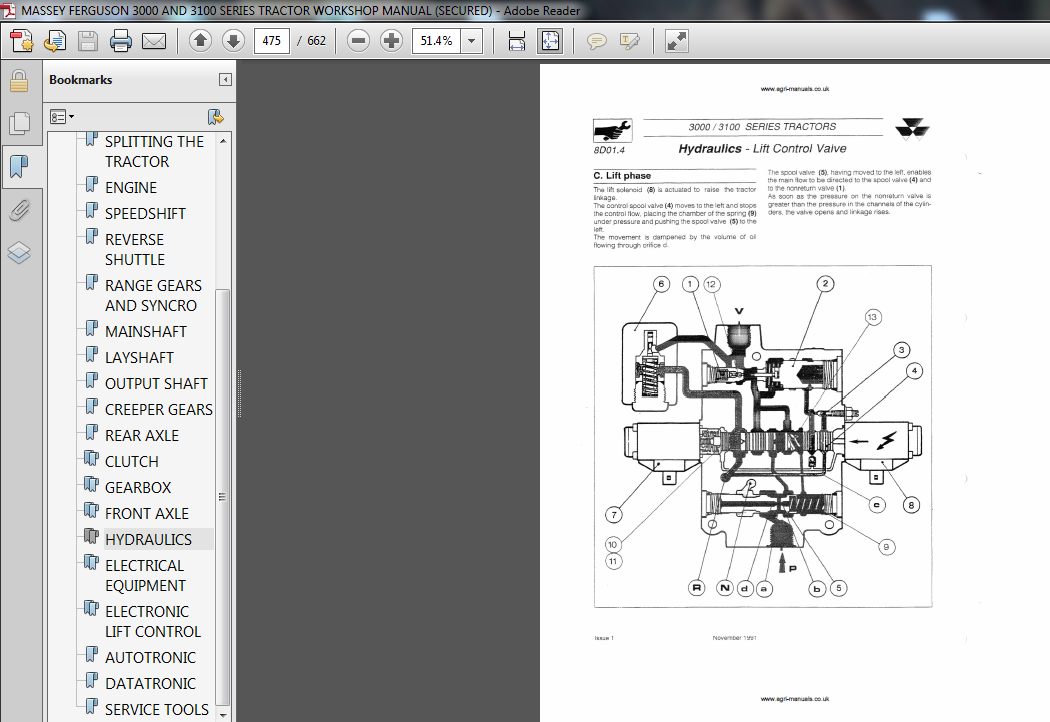Go to next page with the down arrow
The width and height of the screenshot is (1050, 722).
[233, 41]
